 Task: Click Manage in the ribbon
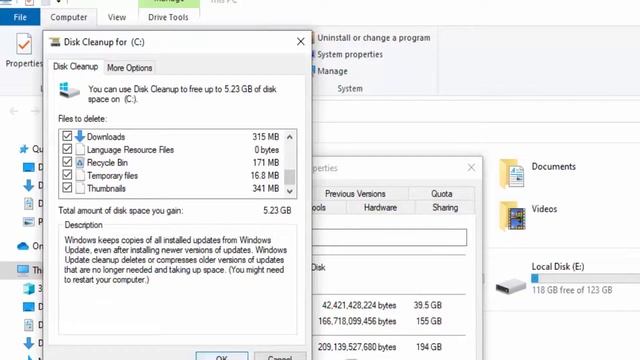[332, 71]
